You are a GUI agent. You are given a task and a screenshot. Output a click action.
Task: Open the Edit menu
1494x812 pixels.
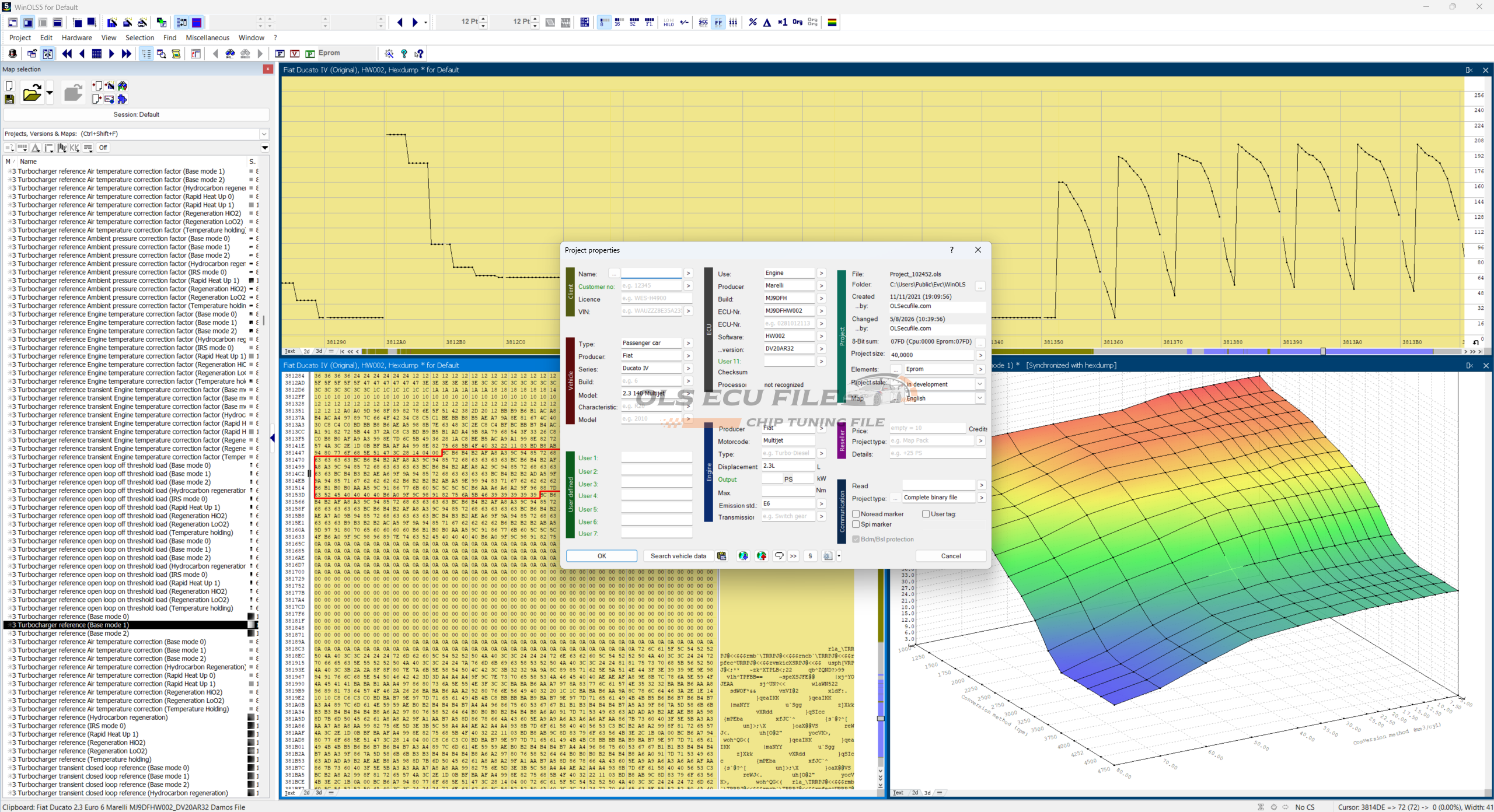(46, 37)
